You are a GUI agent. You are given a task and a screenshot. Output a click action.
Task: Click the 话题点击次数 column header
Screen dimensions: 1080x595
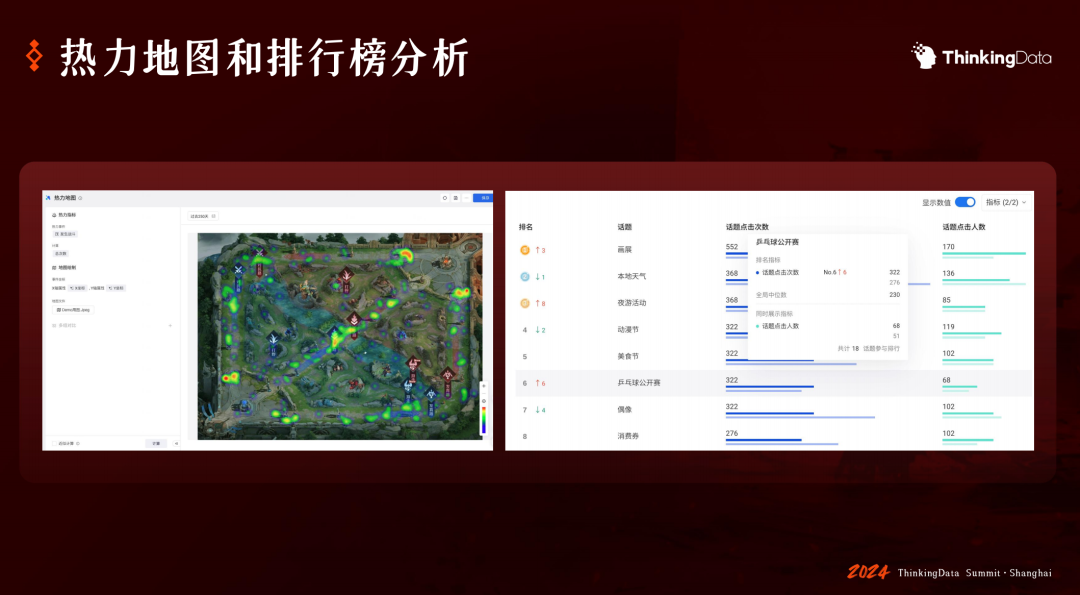point(747,227)
